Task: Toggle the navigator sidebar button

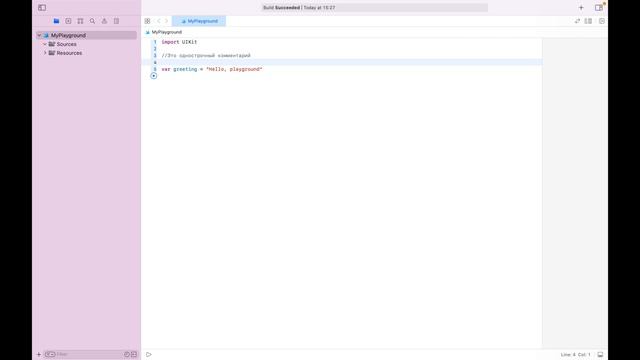Action: pos(42,8)
